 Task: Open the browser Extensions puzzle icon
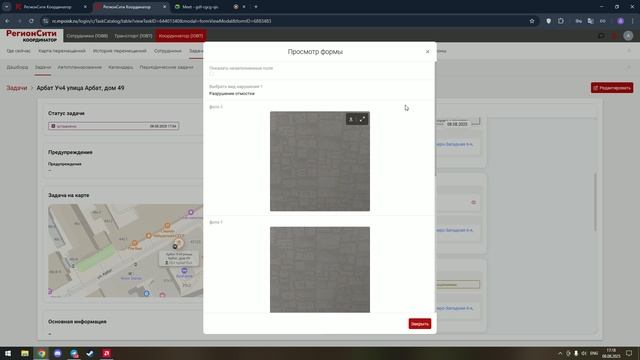coord(561,21)
